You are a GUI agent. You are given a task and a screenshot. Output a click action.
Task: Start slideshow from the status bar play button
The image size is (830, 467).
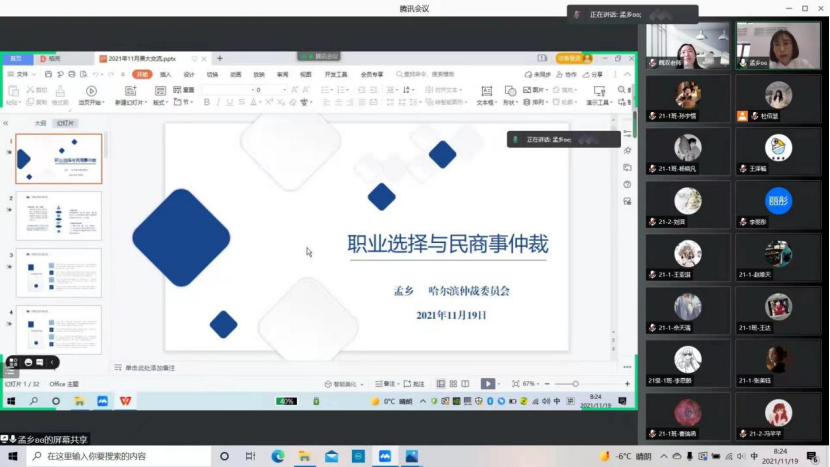coord(487,384)
